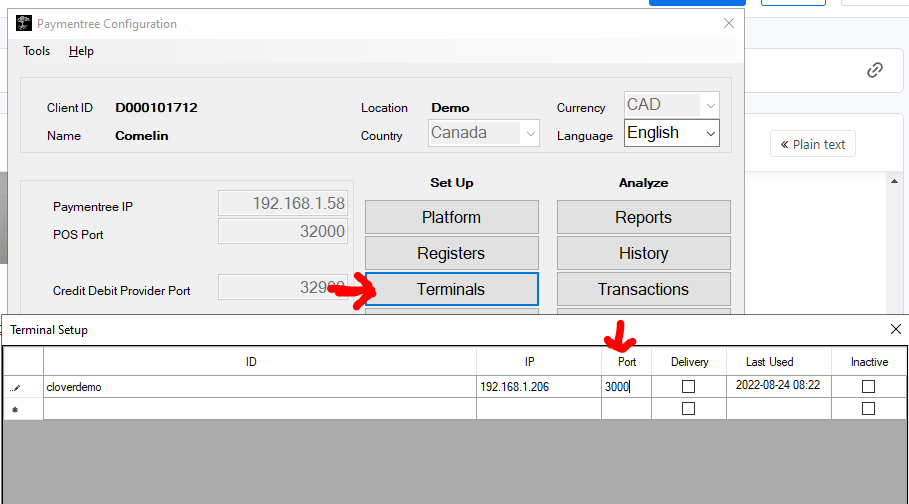Viewport: 909px width, 504px height.
Task: Click the Last Used column header
Action: [x=779, y=361]
